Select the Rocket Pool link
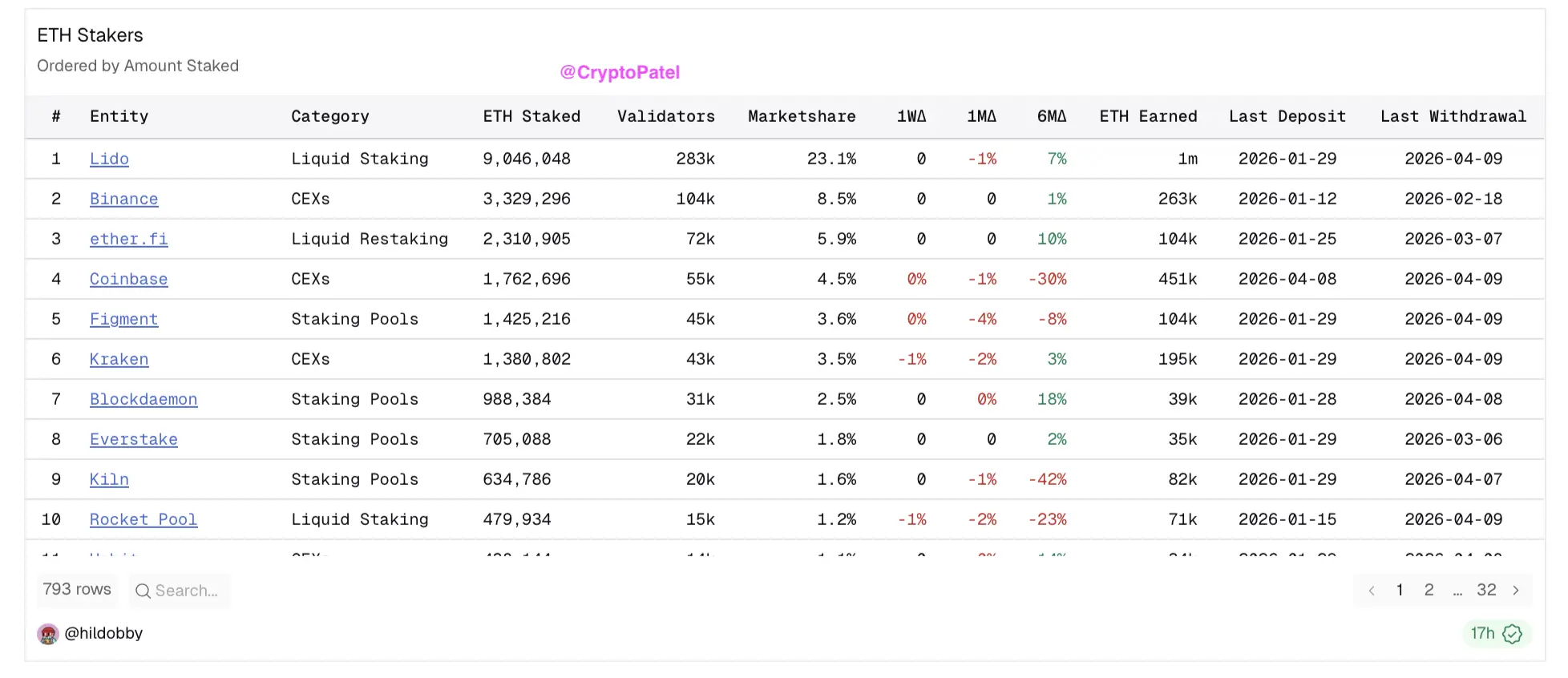This screenshot has width=1568, height=678. 143,519
